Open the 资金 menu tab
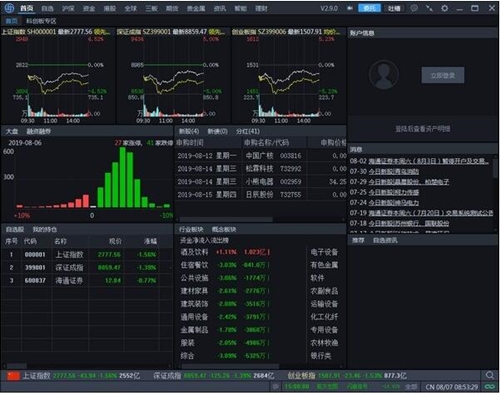 (x=89, y=8)
